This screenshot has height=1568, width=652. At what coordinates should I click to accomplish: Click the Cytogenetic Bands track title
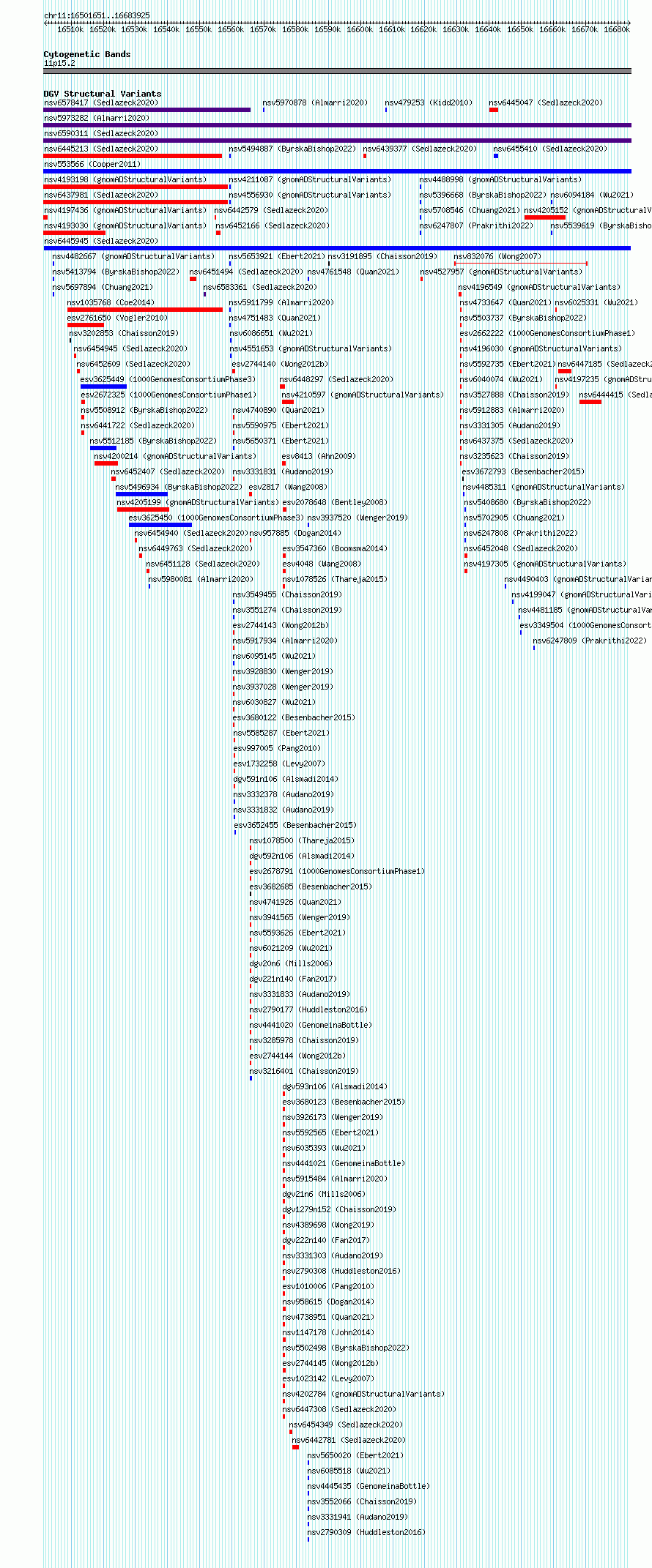87,55
